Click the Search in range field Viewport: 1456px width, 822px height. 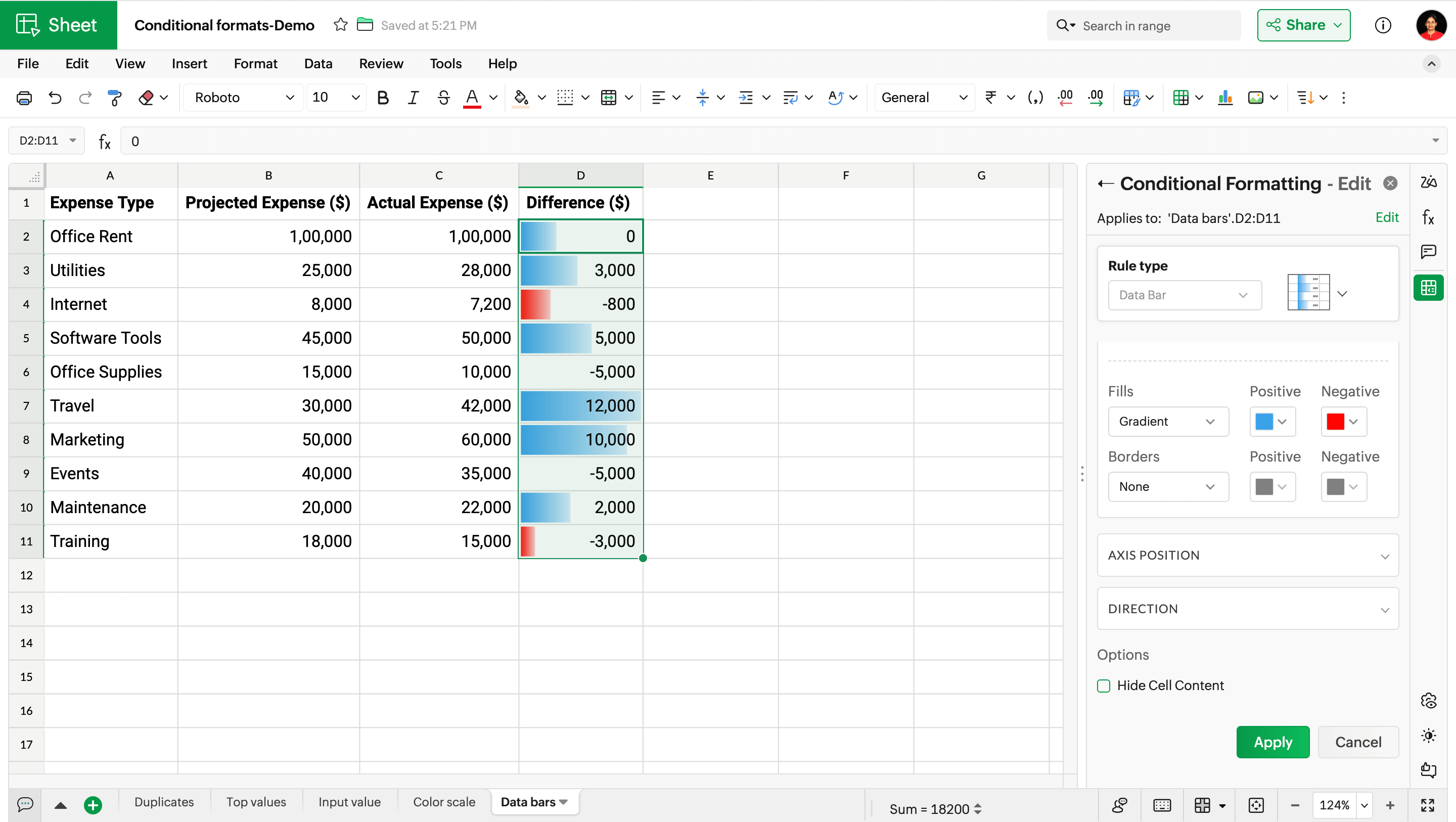pos(1144,25)
